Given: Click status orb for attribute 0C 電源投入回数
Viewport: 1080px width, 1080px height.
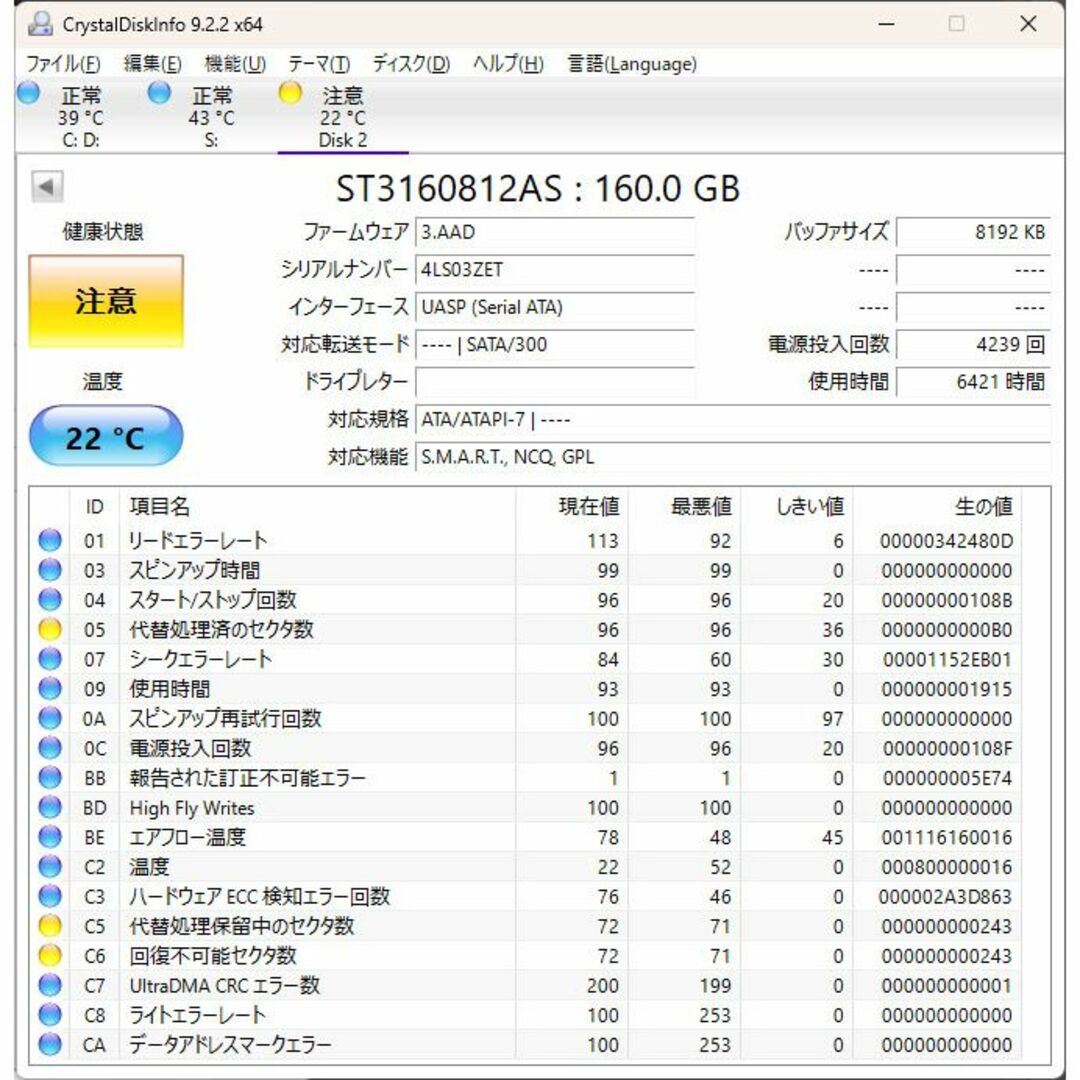Looking at the screenshot, I should 50,747.
